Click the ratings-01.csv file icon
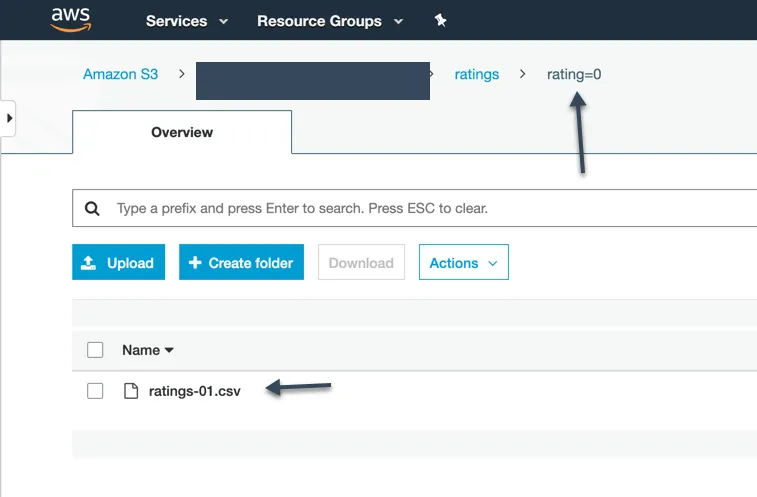Screen dimensions: 757x497 [130, 391]
